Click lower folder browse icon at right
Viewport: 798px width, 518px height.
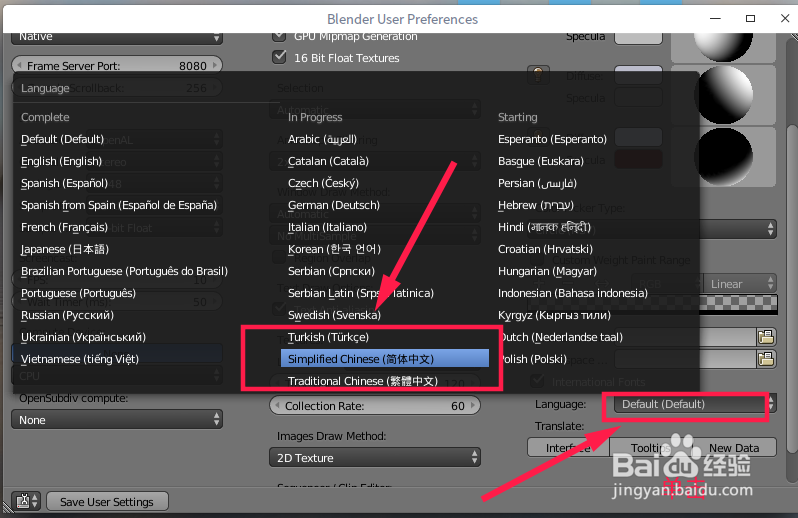pyautogui.click(x=766, y=359)
